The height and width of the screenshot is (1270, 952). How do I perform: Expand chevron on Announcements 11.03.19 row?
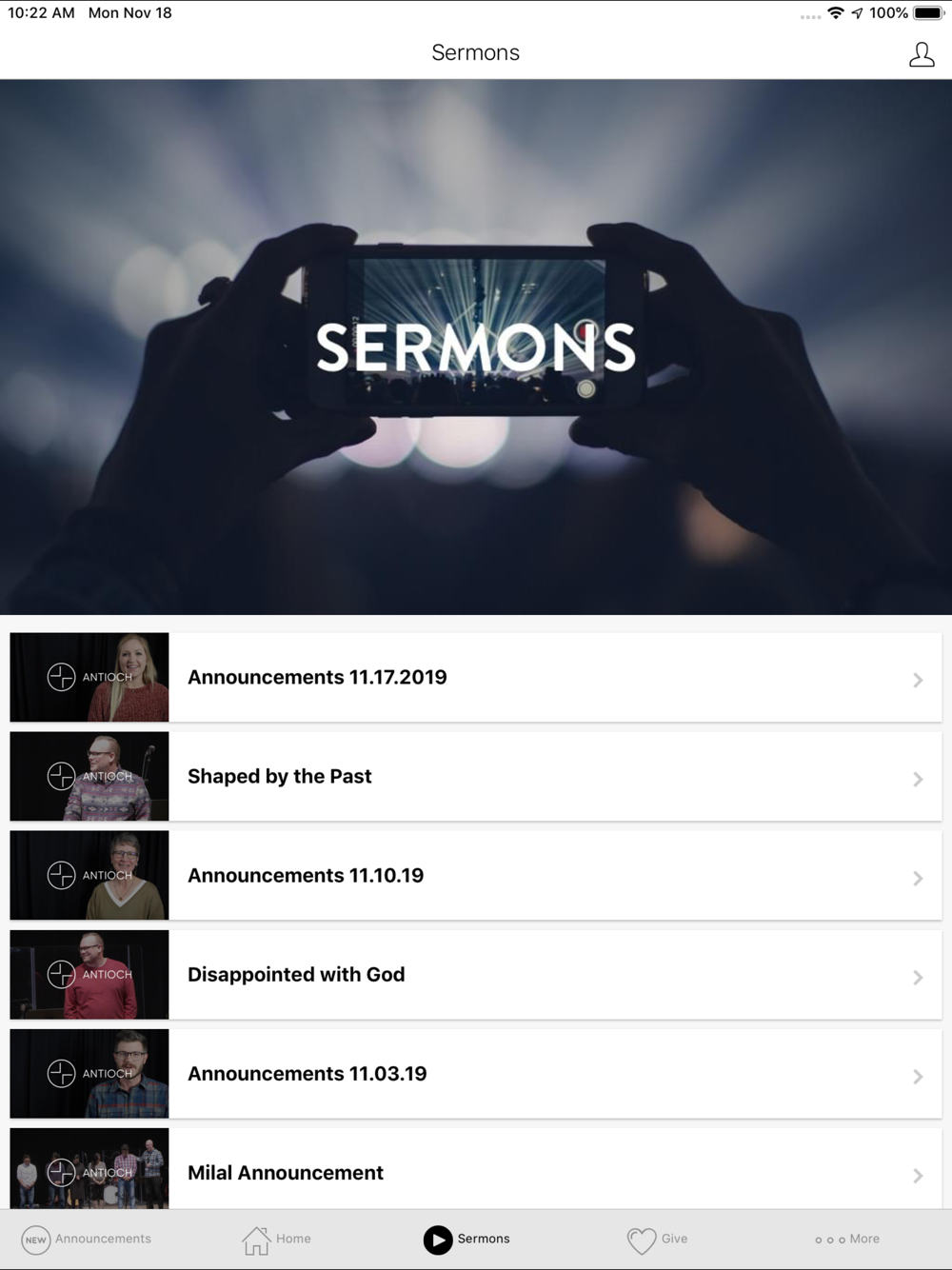pos(918,1076)
